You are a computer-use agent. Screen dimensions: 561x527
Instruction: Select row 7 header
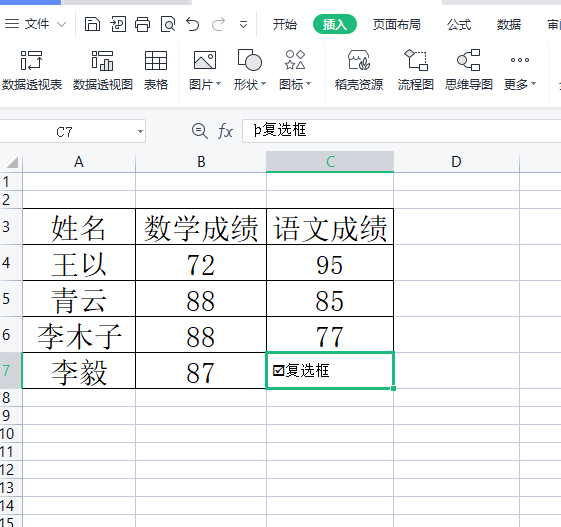11,370
